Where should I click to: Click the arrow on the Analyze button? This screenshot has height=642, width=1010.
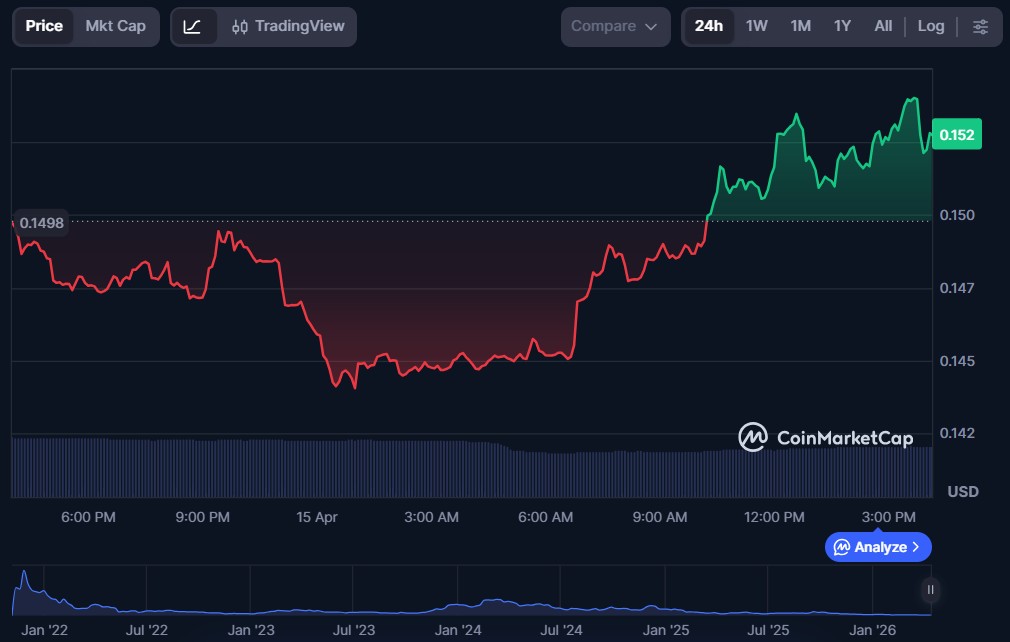916,547
